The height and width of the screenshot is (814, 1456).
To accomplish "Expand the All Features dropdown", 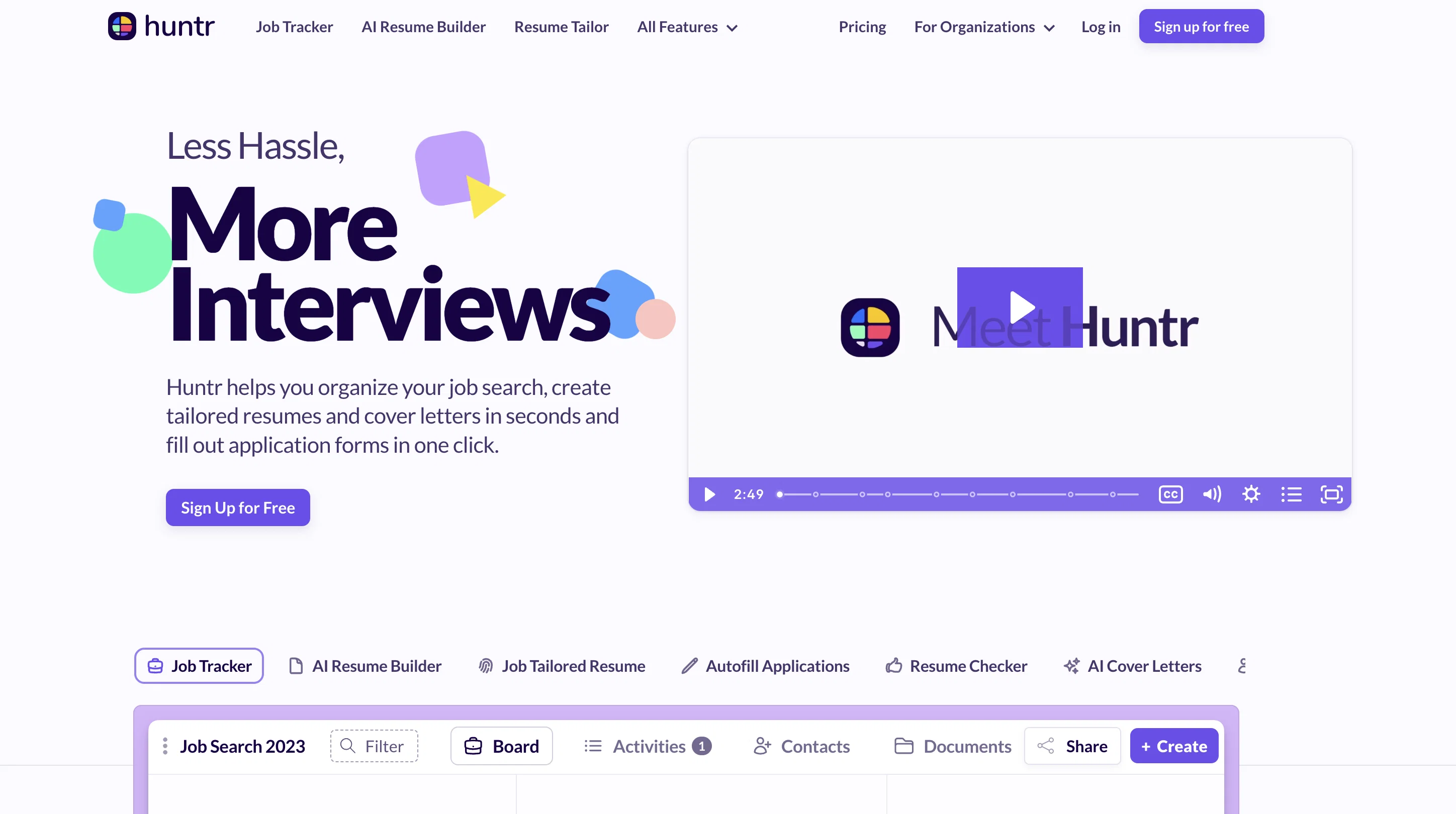I will (x=687, y=27).
